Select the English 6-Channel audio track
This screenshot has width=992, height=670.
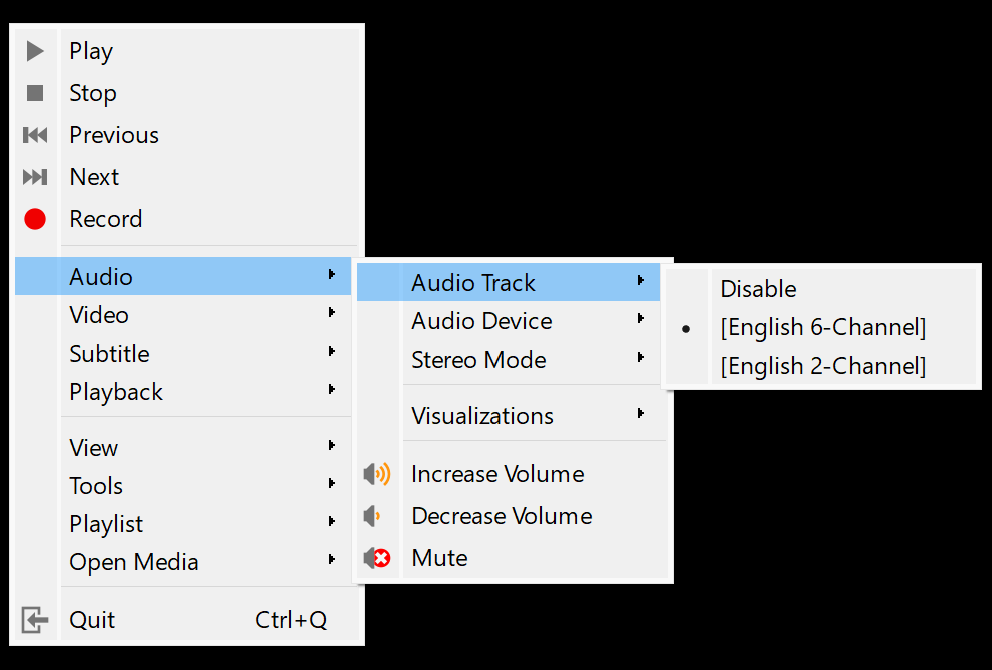[x=822, y=327]
